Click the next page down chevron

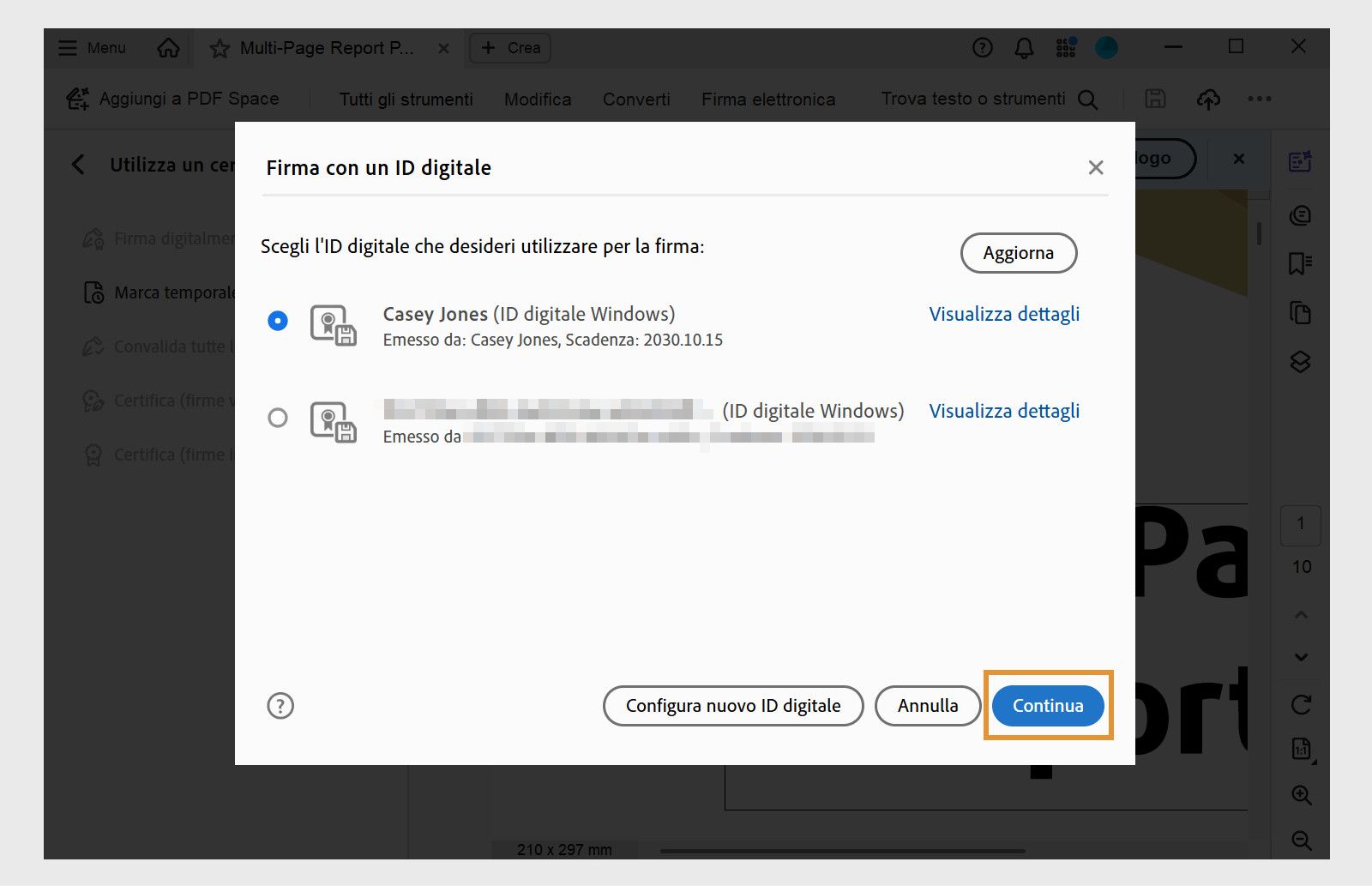coord(1301,657)
